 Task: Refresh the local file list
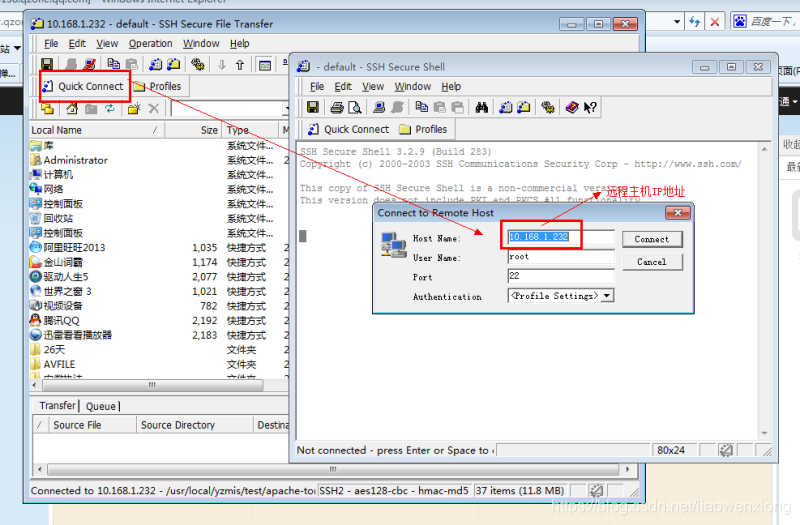pyautogui.click(x=110, y=108)
